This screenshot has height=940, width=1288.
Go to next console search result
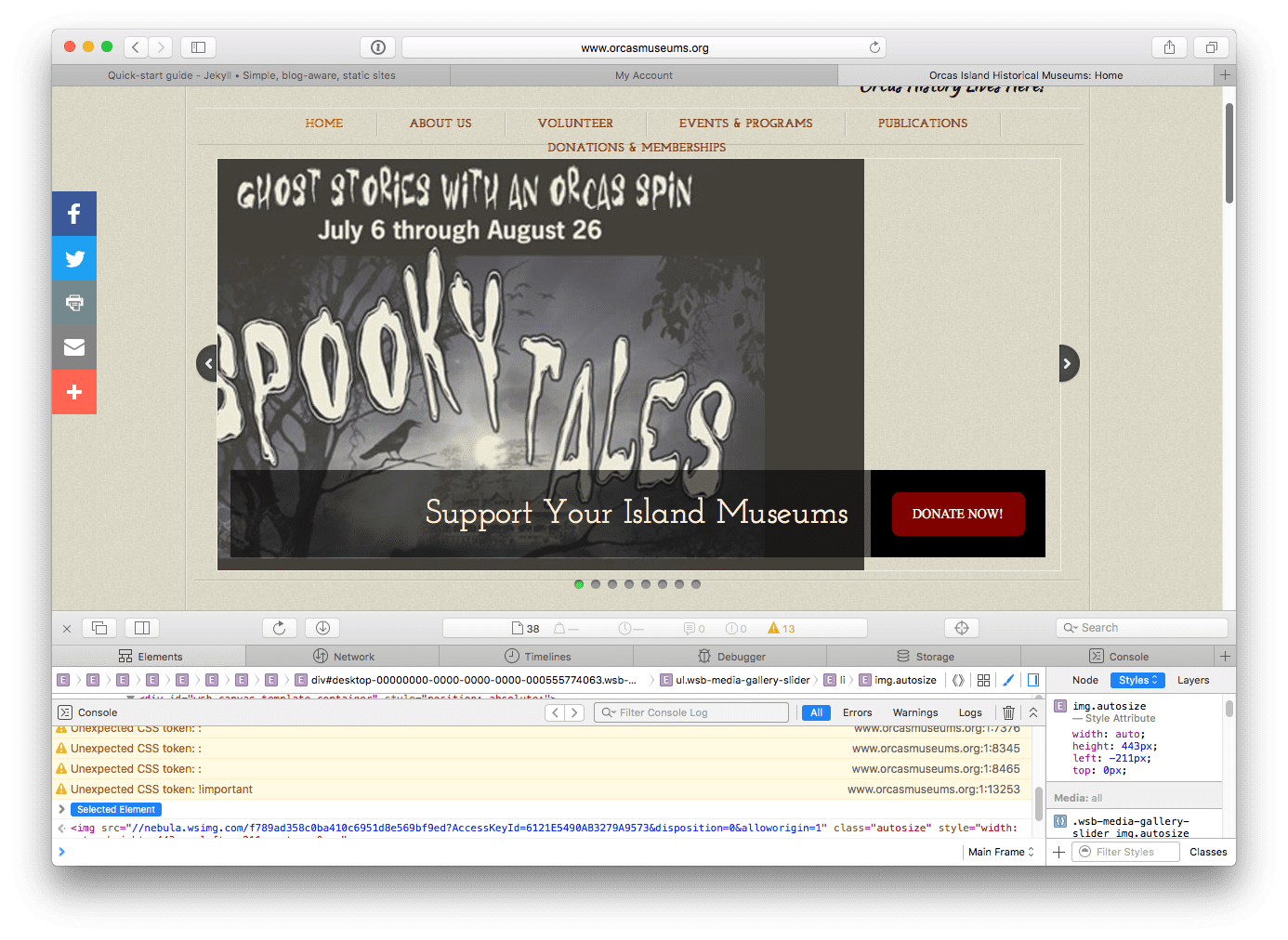(x=574, y=712)
